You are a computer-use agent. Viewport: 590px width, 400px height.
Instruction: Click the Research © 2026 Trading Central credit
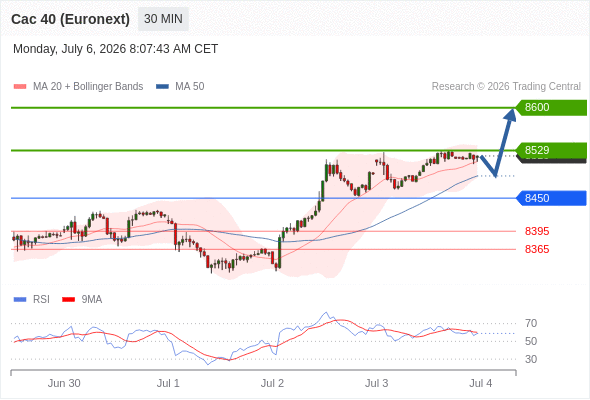pyautogui.click(x=506, y=87)
